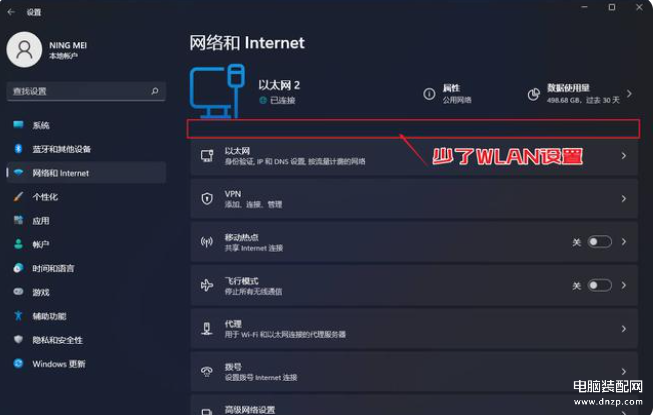Click the 属性 info icon
This screenshot has width=653, height=415.
point(429,94)
